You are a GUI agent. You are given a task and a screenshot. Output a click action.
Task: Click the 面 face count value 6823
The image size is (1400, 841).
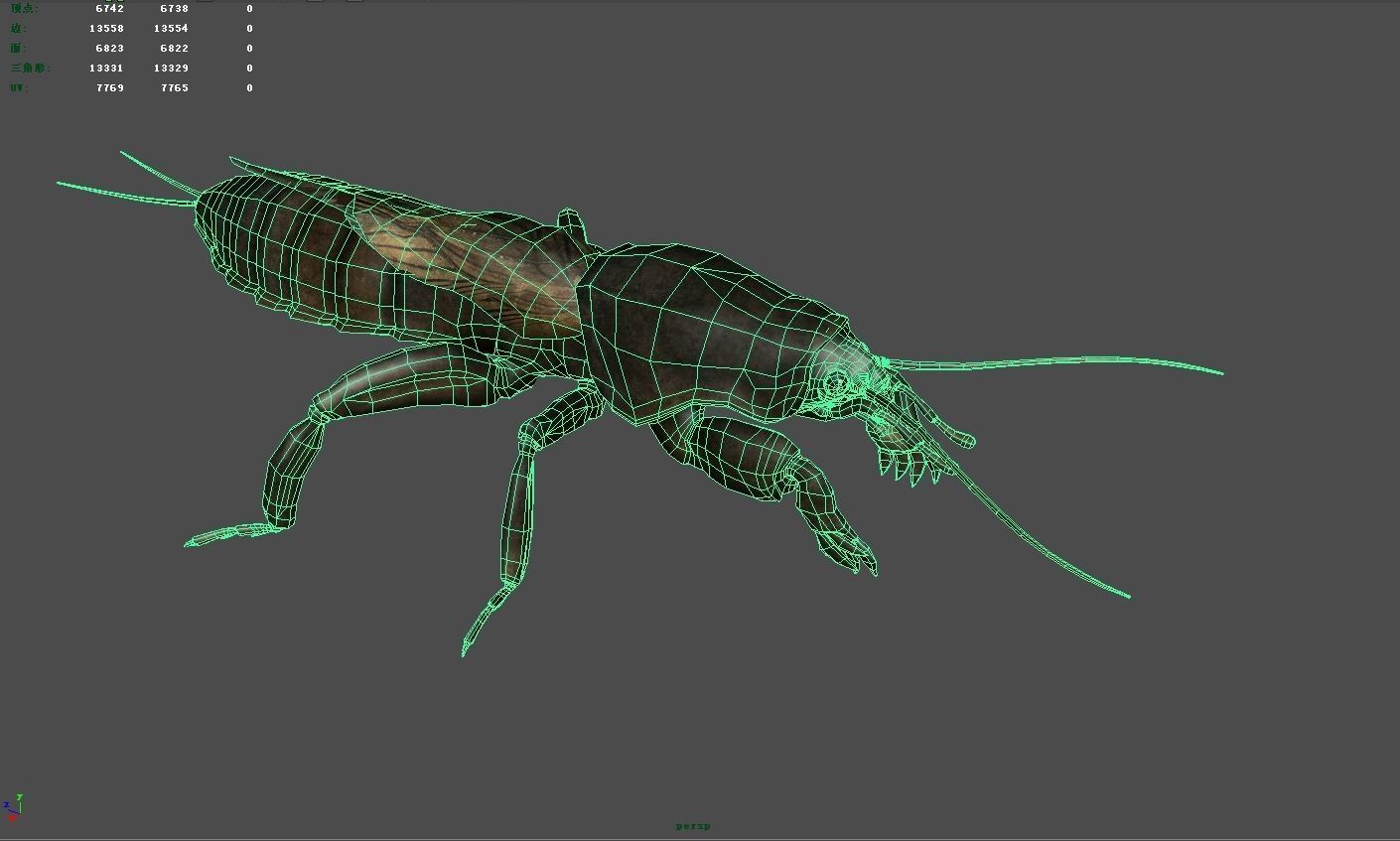point(109,48)
